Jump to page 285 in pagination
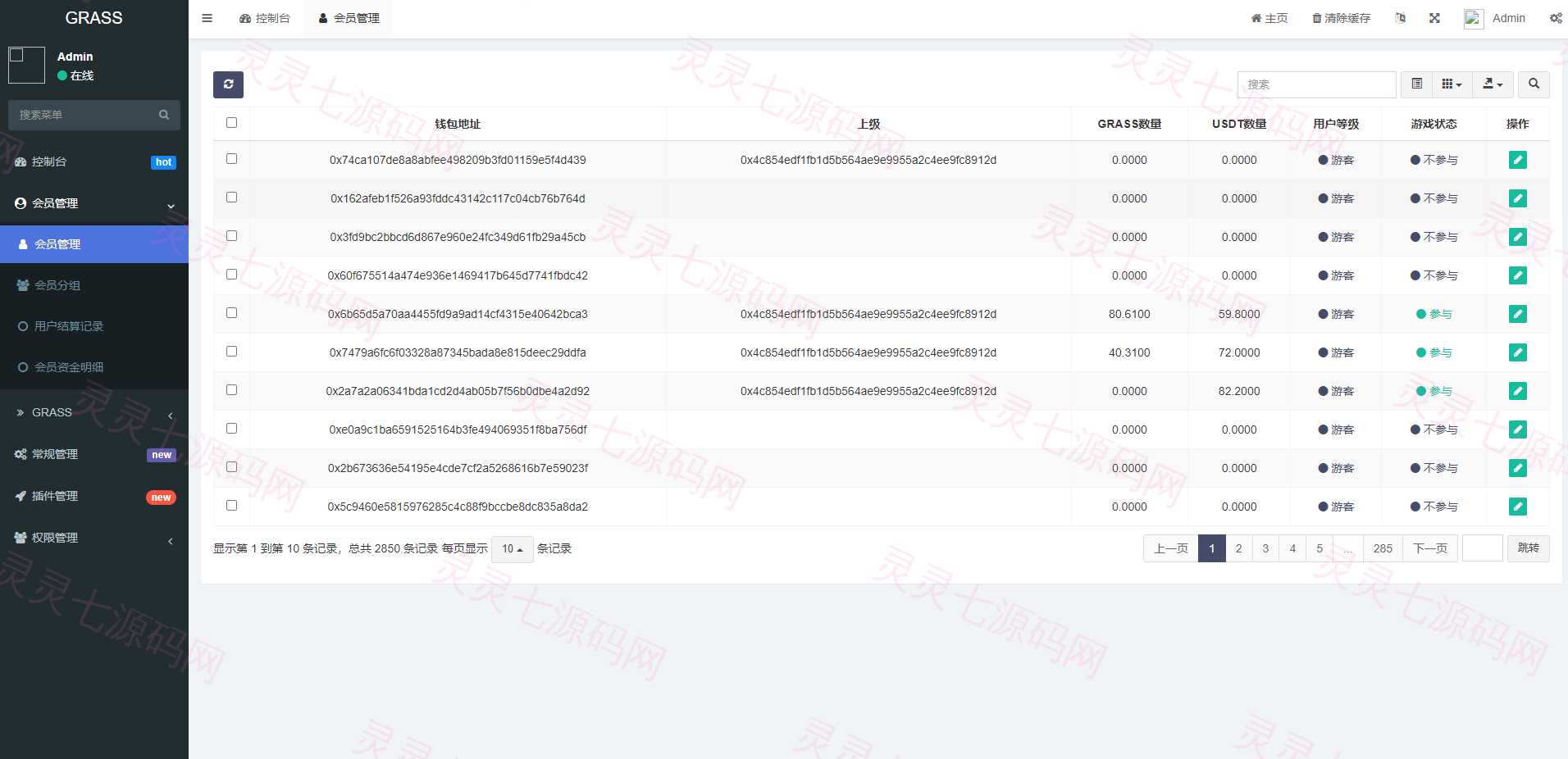This screenshot has width=1568, height=759. pos(1383,548)
